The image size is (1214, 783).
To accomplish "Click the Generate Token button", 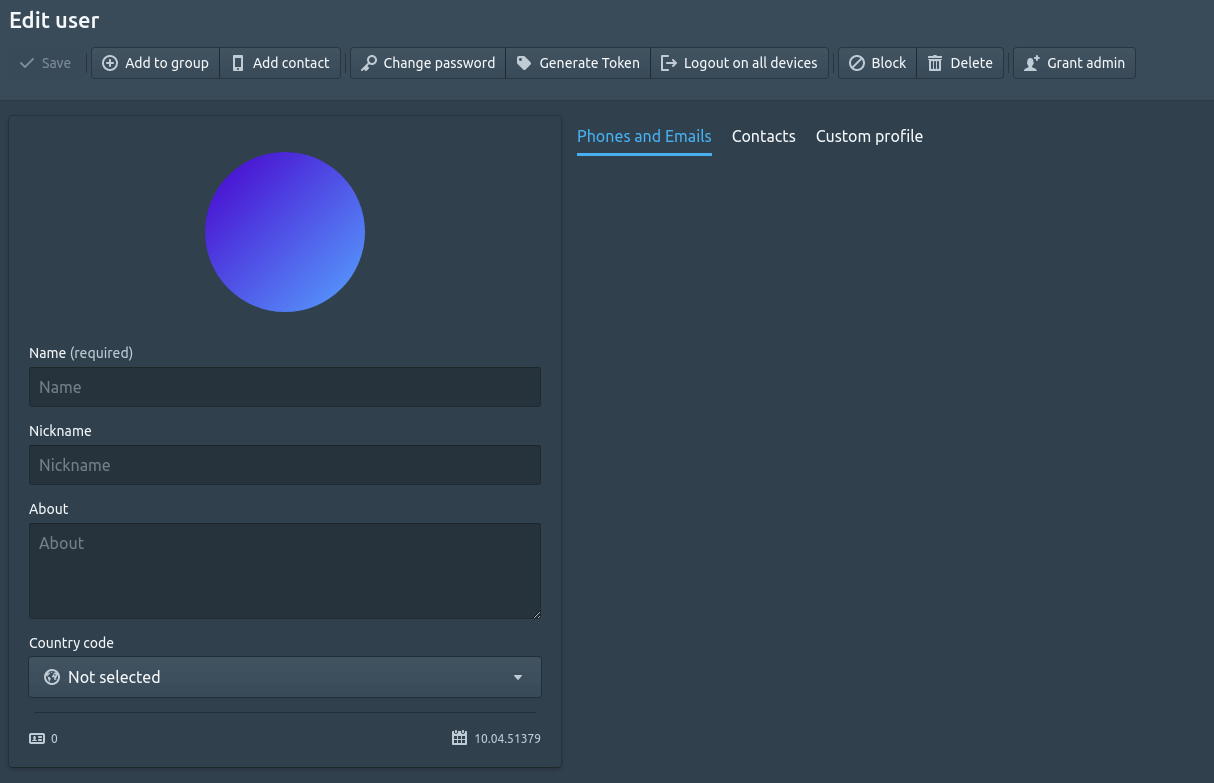I will (x=578, y=63).
